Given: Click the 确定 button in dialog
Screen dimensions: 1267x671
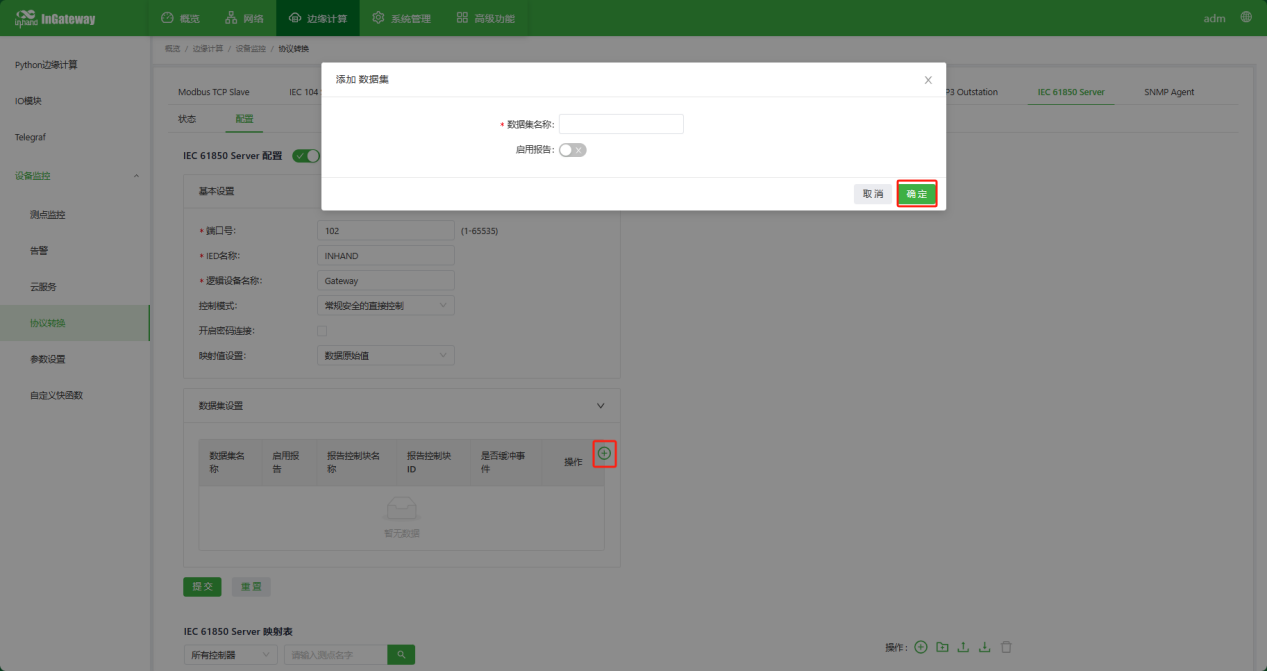Looking at the screenshot, I should tap(916, 194).
